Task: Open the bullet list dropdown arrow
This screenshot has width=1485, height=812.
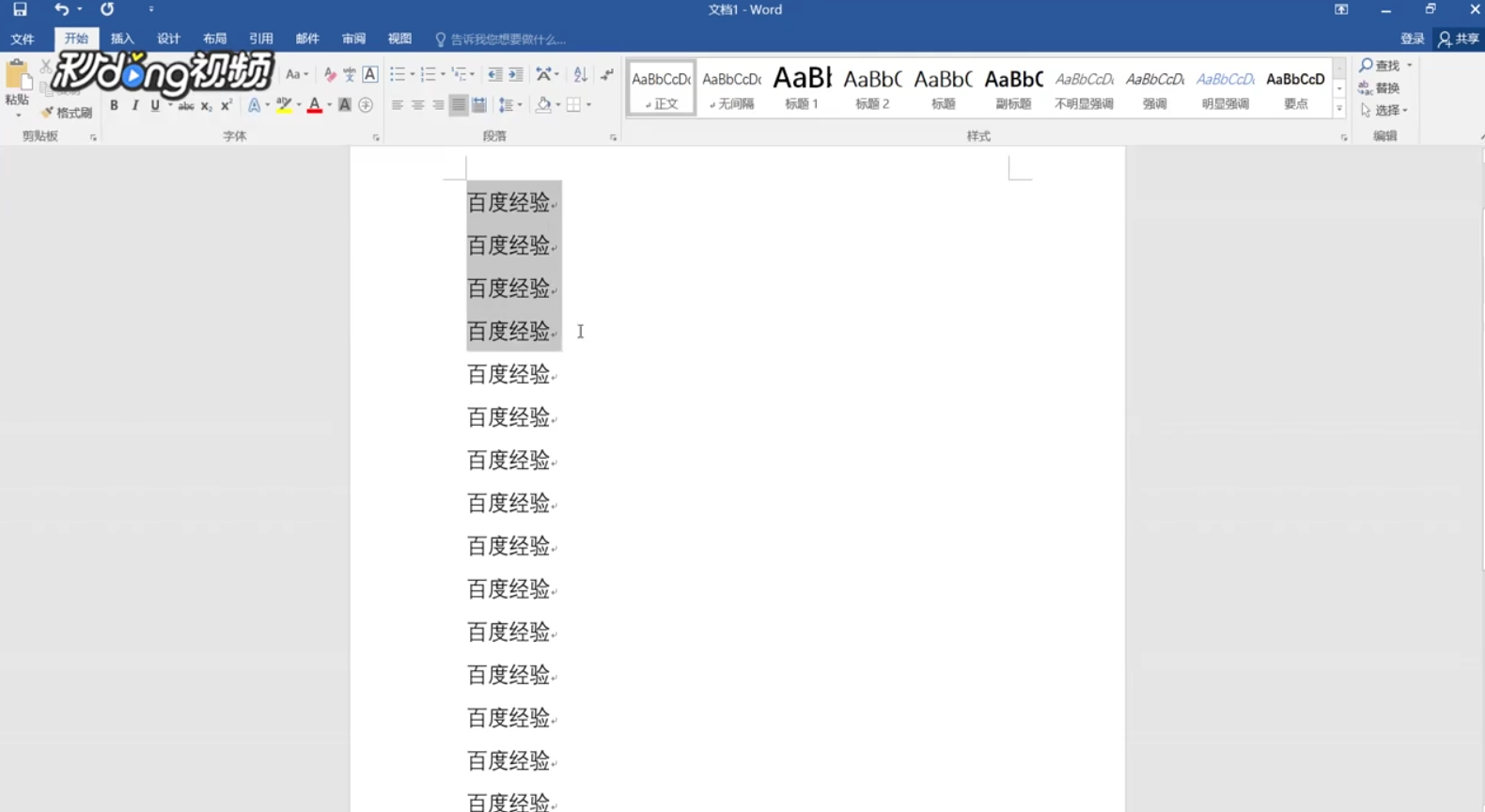Action: point(412,75)
